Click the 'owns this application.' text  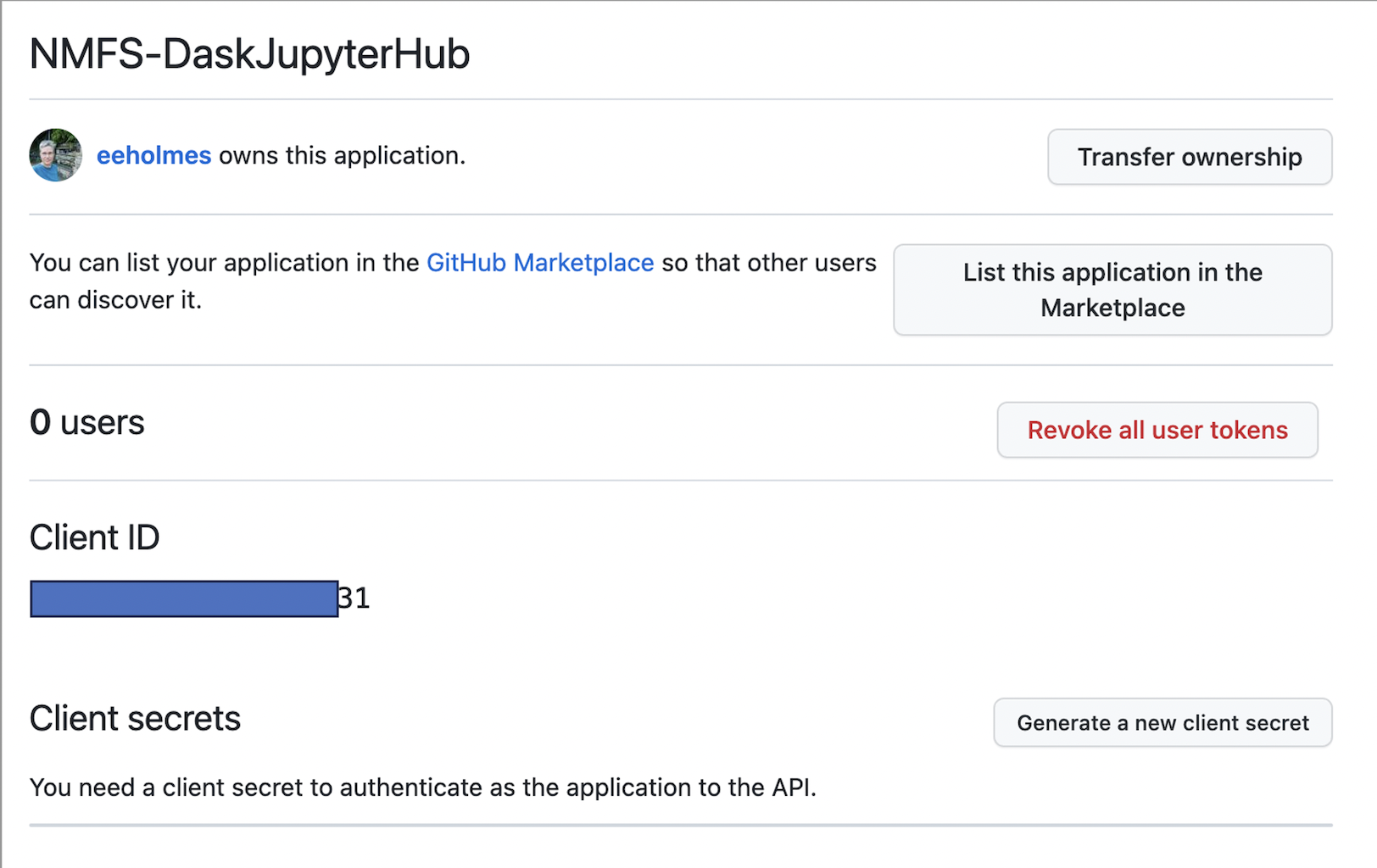click(x=343, y=156)
